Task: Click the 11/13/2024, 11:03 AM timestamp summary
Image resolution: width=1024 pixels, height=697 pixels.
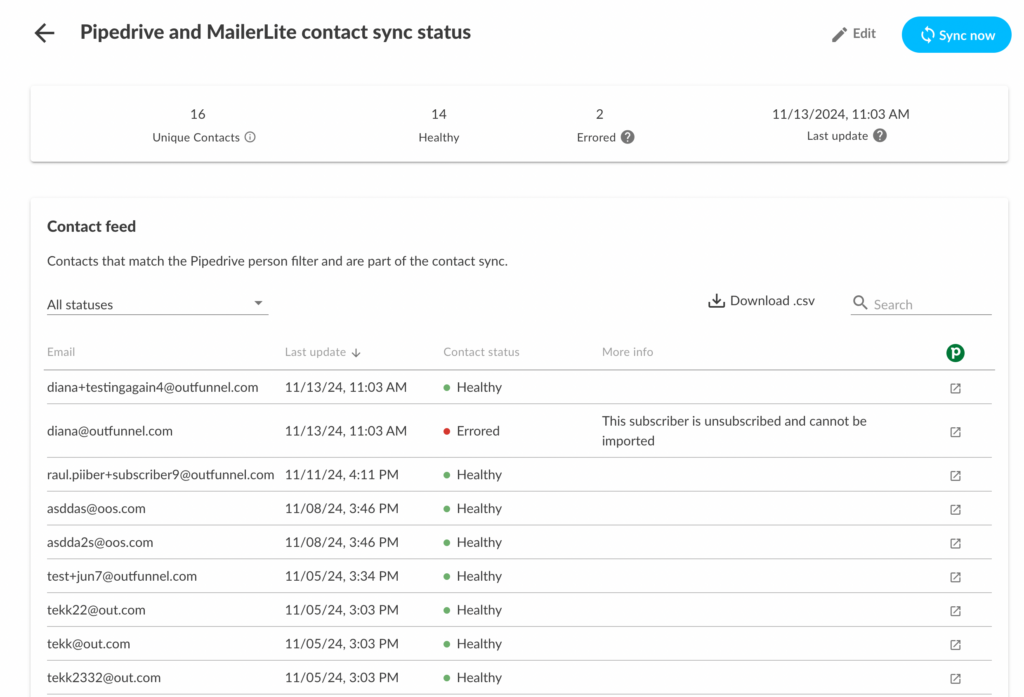Action: pyautogui.click(x=840, y=114)
